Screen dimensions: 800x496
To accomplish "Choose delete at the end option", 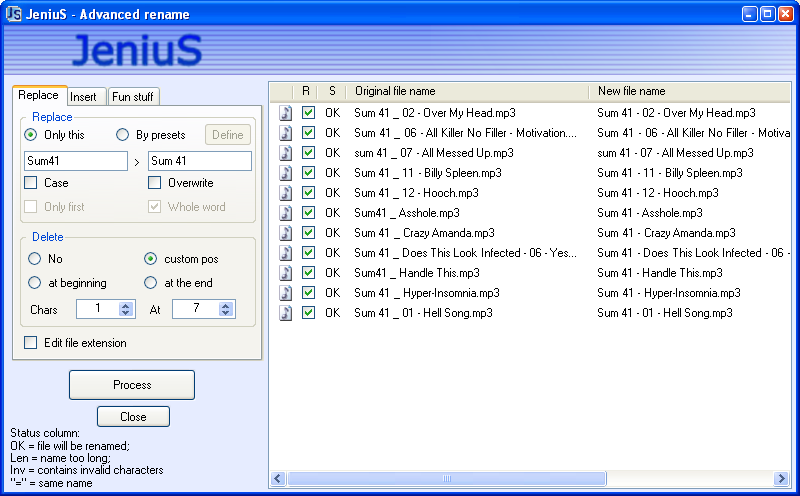I will tap(151, 283).
